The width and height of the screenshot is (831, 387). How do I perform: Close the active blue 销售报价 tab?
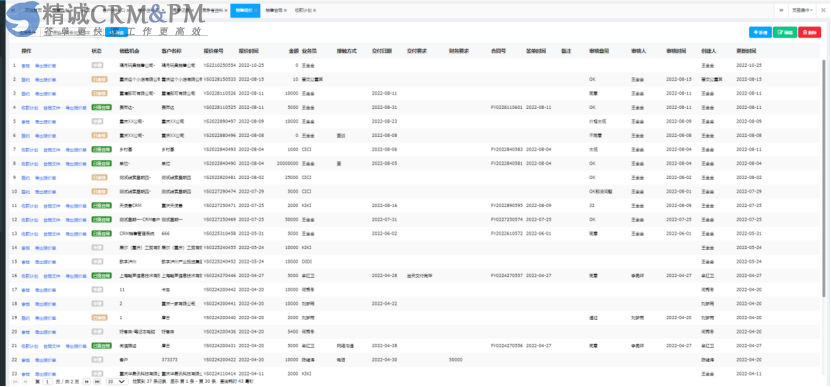tap(256, 10)
